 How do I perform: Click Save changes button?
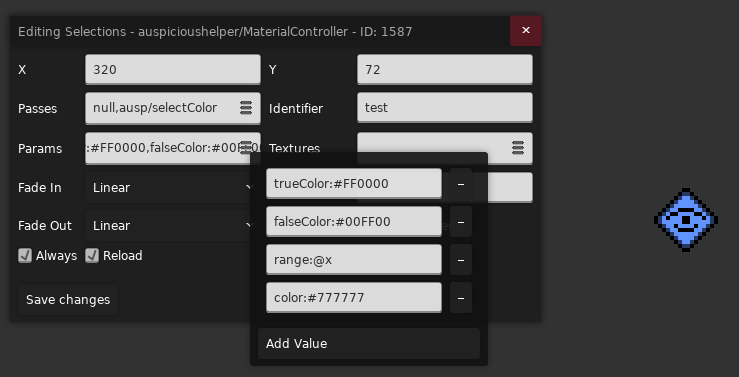coord(68,300)
